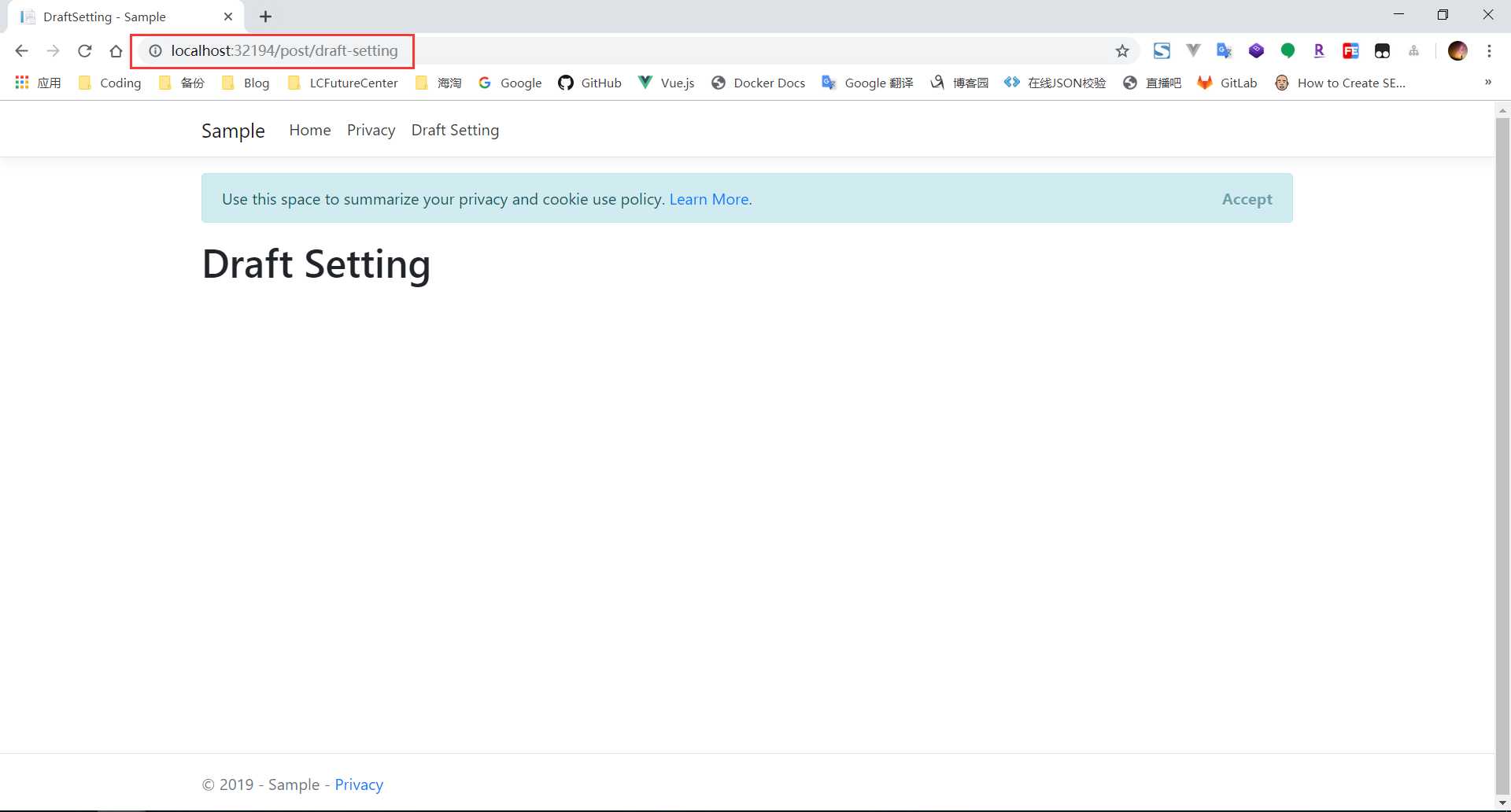View site information icon in address bar
1511x812 pixels.
(x=156, y=51)
